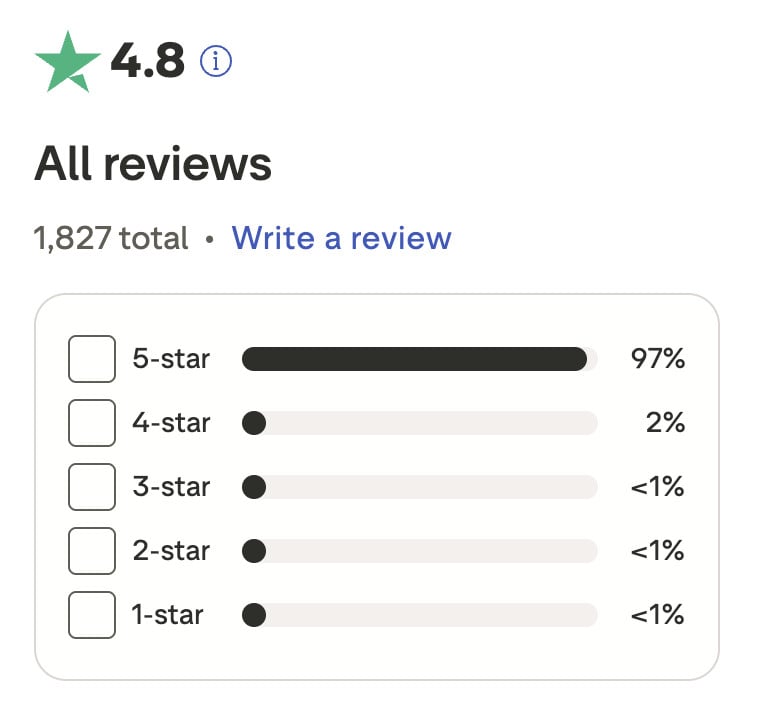
Task: Click the 97% percentage value
Action: click(657, 359)
